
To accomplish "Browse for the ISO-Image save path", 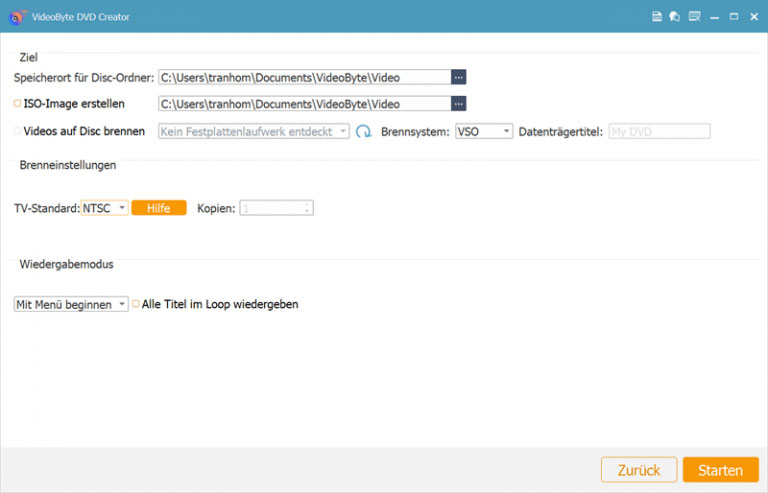I will click(x=459, y=103).
